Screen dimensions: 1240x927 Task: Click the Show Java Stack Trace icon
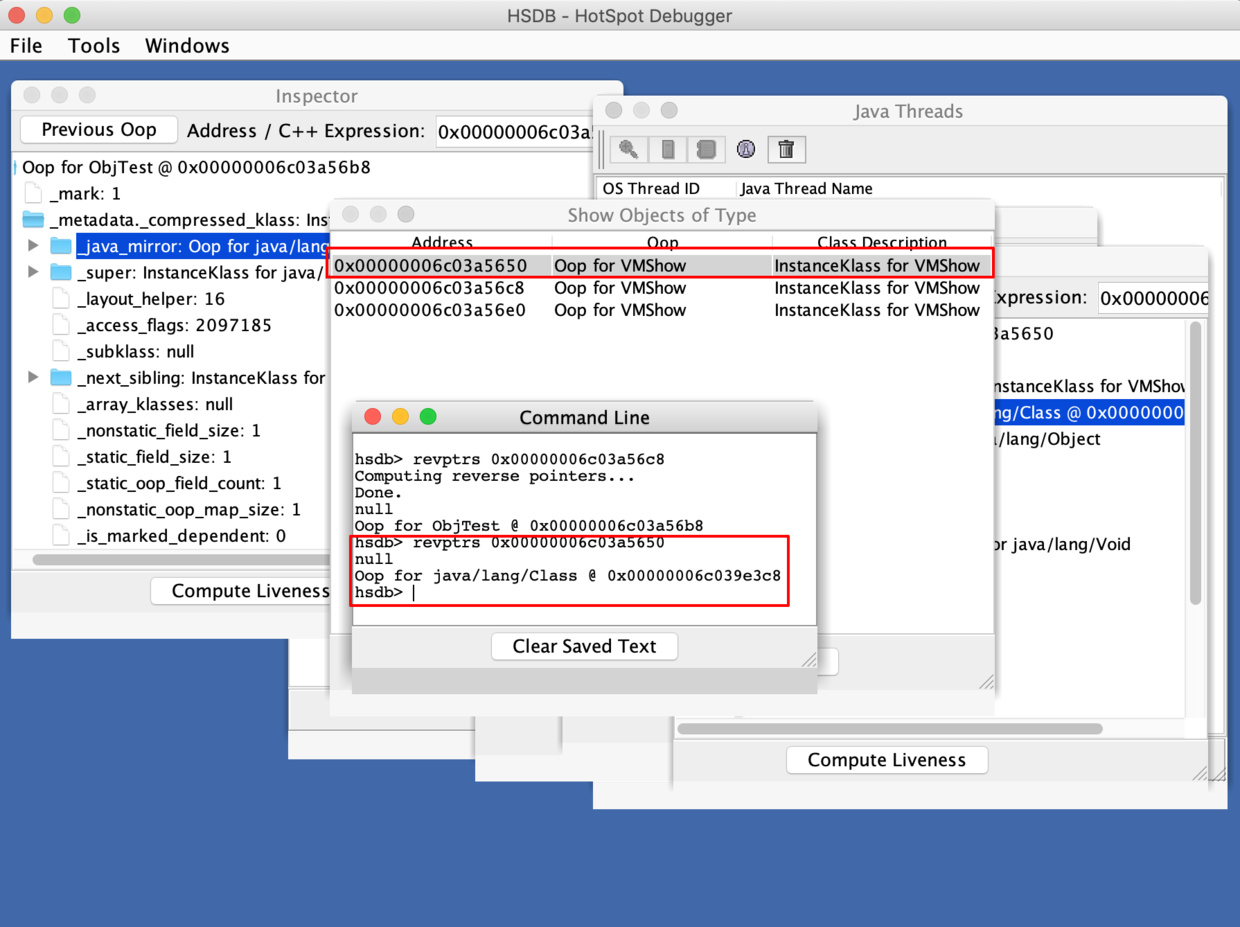(706, 150)
